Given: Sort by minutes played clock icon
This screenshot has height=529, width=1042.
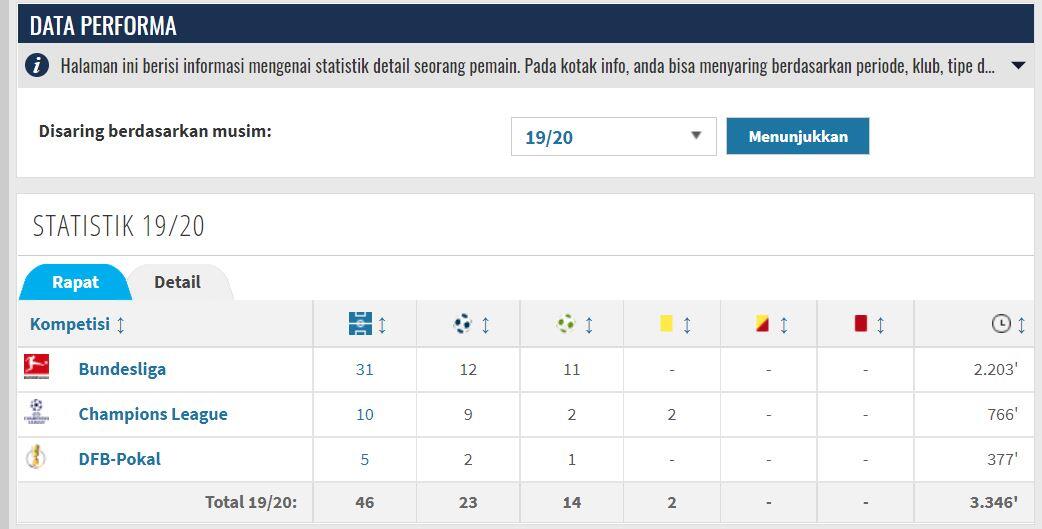Looking at the screenshot, I should (x=1001, y=324).
